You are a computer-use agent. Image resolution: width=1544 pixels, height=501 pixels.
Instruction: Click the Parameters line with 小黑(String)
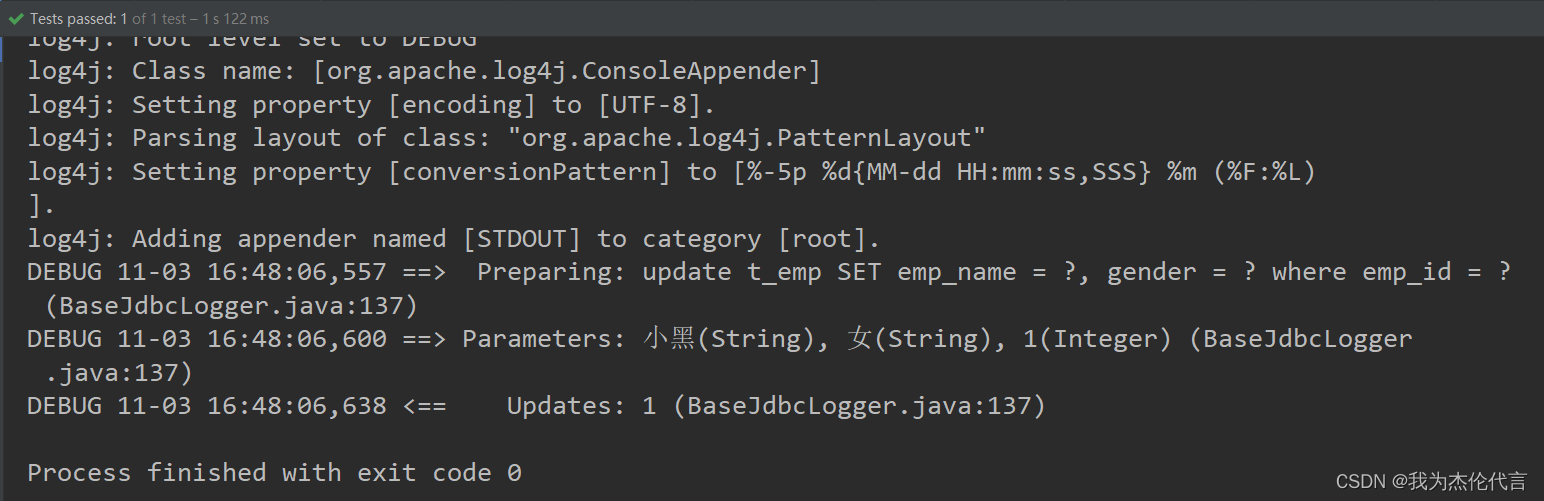pyautogui.click(x=720, y=339)
